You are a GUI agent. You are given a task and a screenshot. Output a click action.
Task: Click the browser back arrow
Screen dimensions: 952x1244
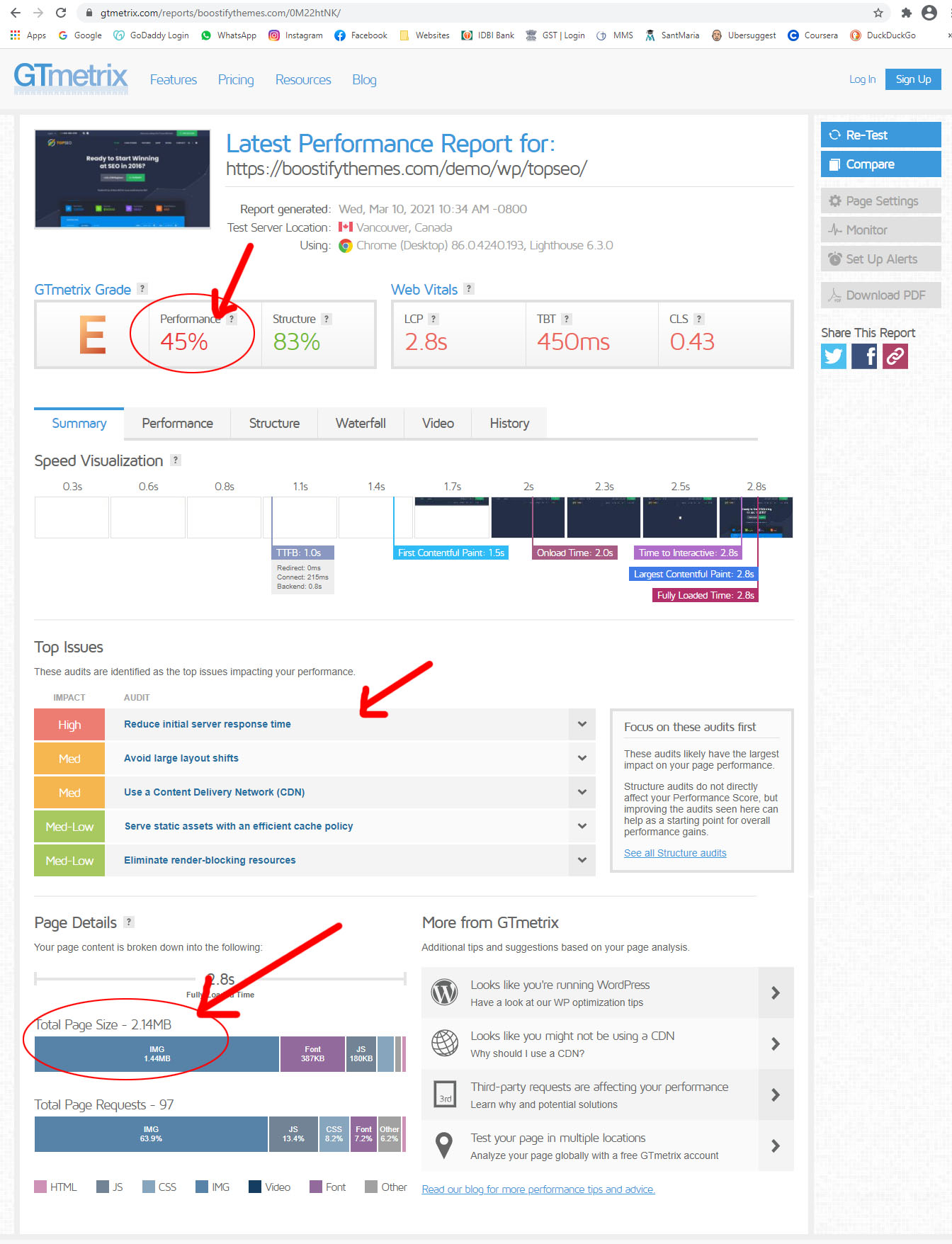point(16,13)
